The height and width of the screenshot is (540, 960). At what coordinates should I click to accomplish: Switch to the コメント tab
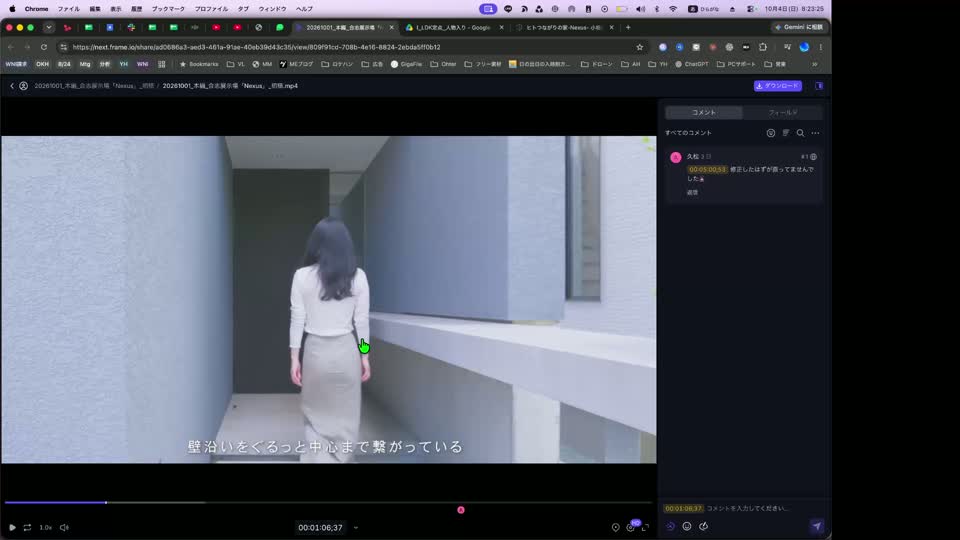[x=703, y=113]
